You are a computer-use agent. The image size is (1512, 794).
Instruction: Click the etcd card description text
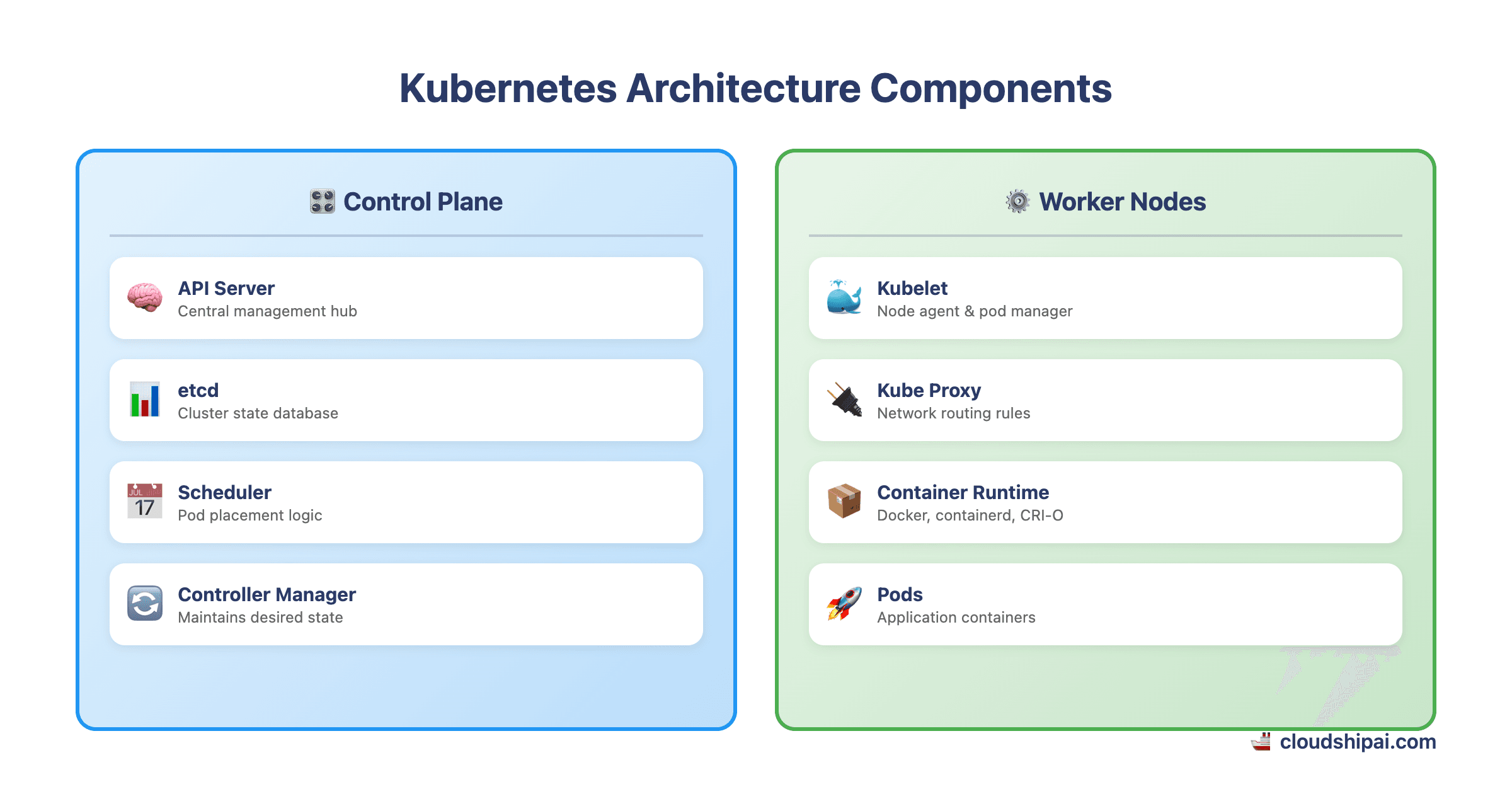[258, 413]
